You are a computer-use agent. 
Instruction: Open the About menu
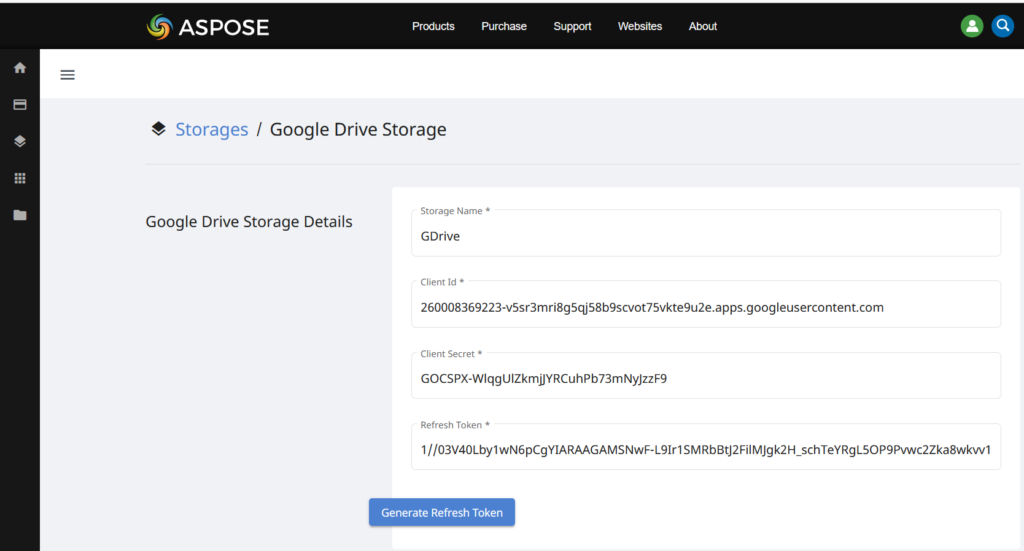coord(702,27)
